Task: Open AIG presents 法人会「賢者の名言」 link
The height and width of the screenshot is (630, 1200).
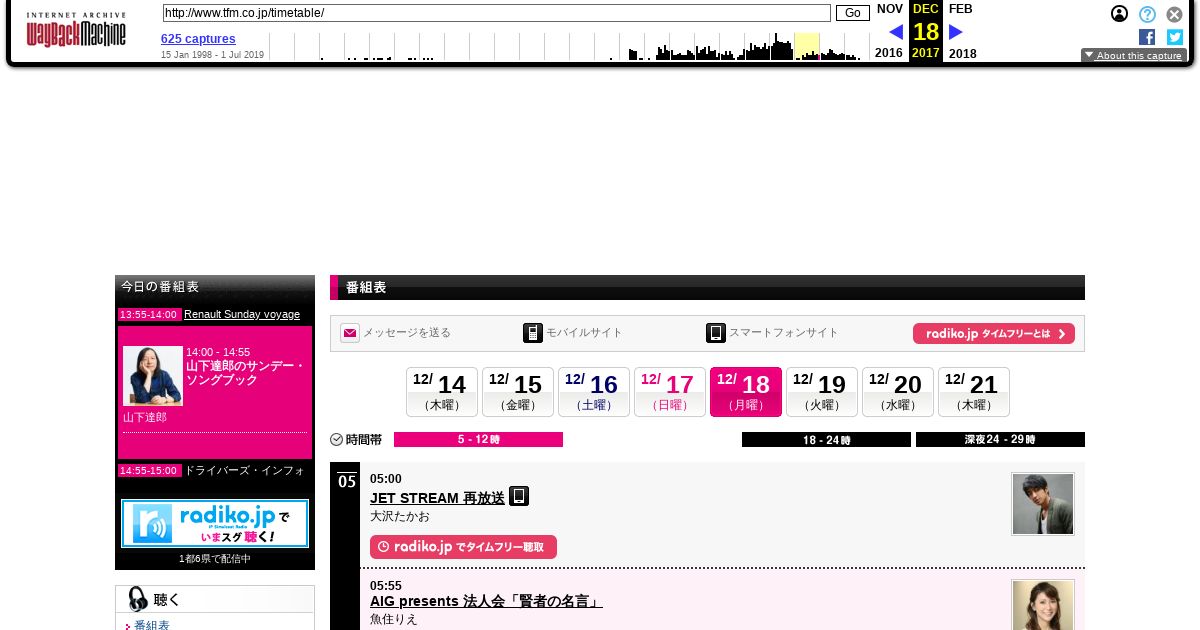Action: (486, 602)
